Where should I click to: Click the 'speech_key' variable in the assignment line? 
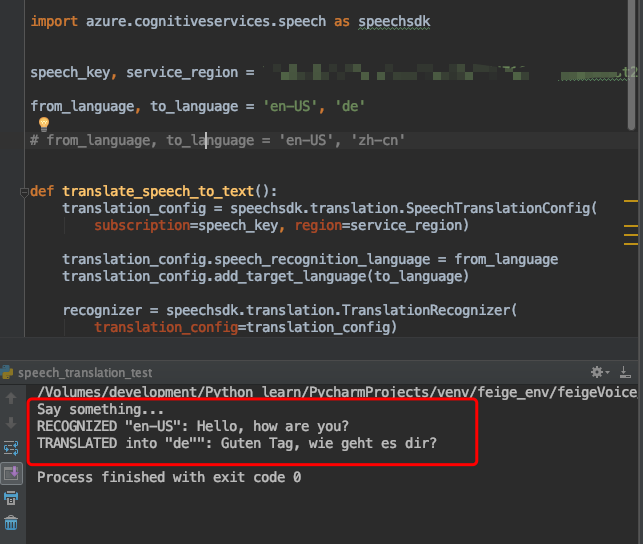pos(70,73)
